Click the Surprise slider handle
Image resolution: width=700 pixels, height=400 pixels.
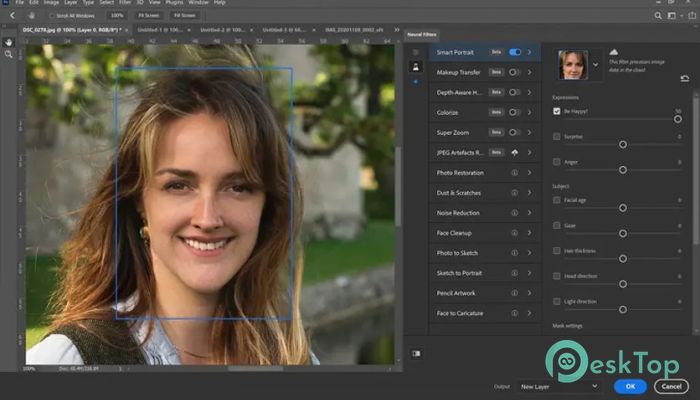click(623, 145)
